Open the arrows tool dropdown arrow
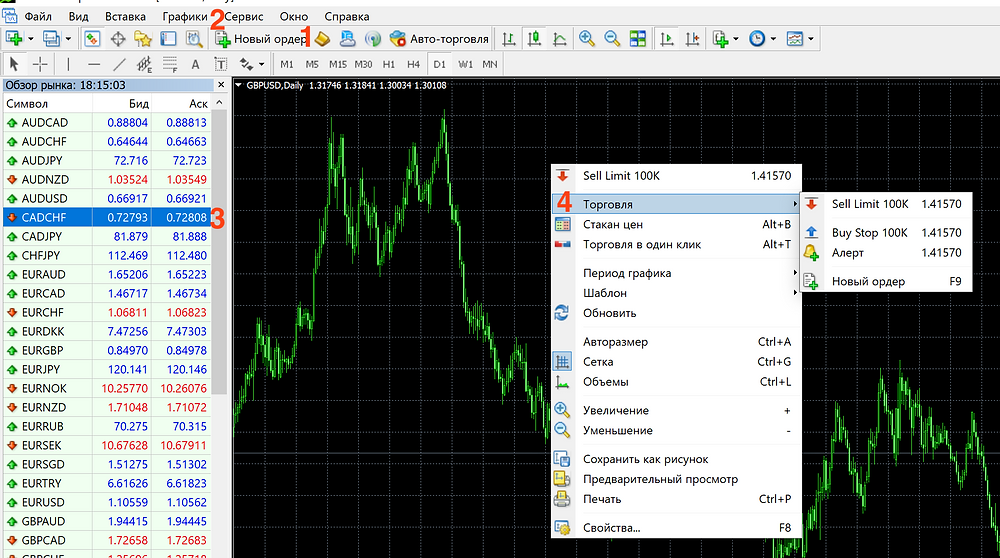Screen dimensions: 1000x558 point(261,64)
